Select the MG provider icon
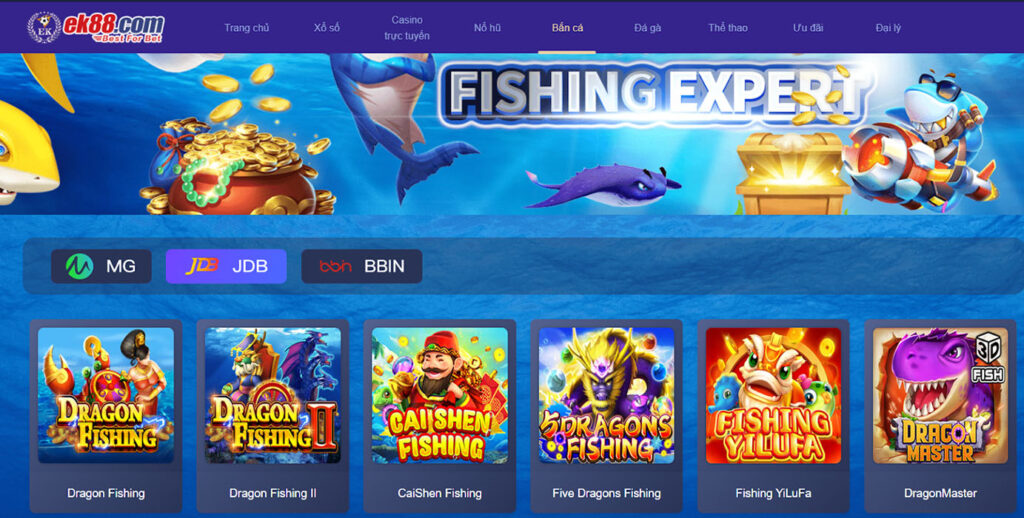This screenshot has width=1024, height=518. tap(80, 267)
